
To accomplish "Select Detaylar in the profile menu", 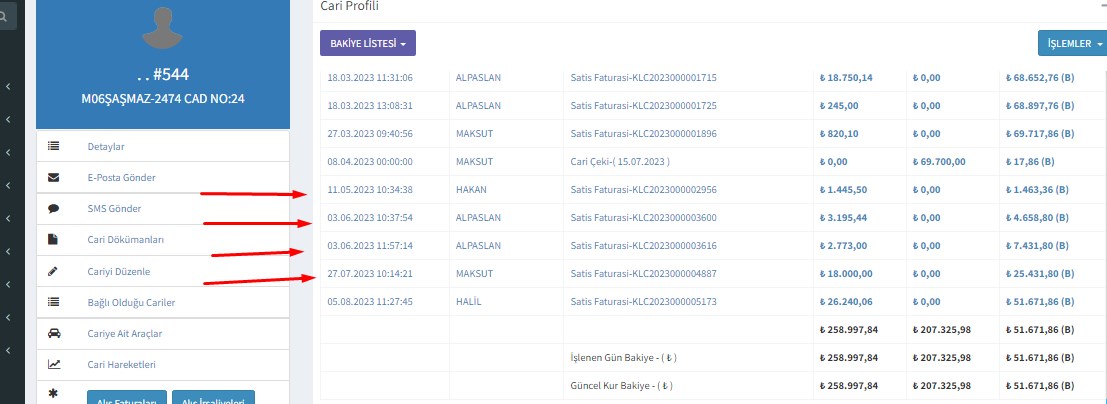I will tap(106, 147).
